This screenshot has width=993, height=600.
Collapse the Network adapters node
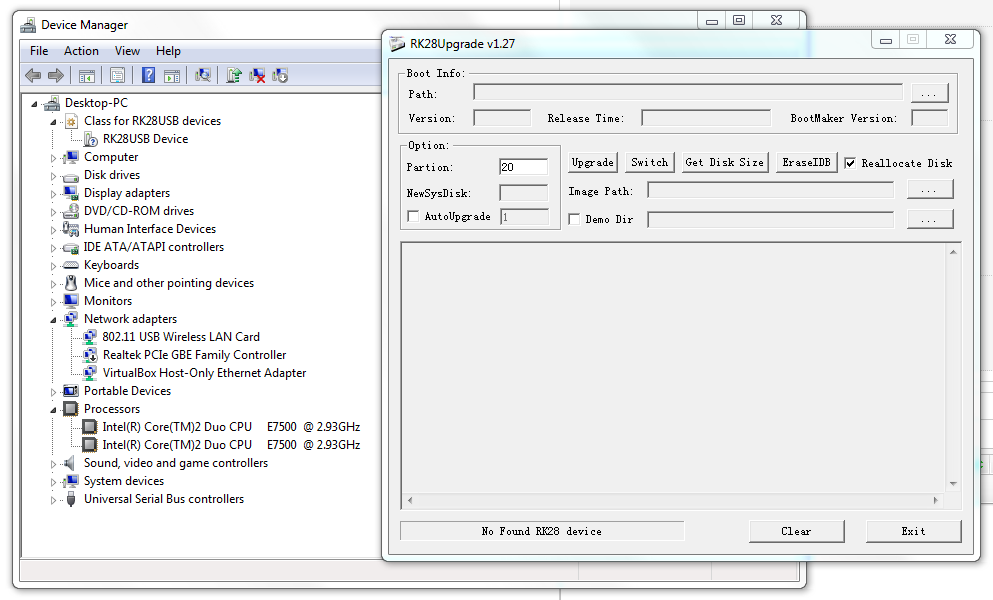[x=54, y=319]
